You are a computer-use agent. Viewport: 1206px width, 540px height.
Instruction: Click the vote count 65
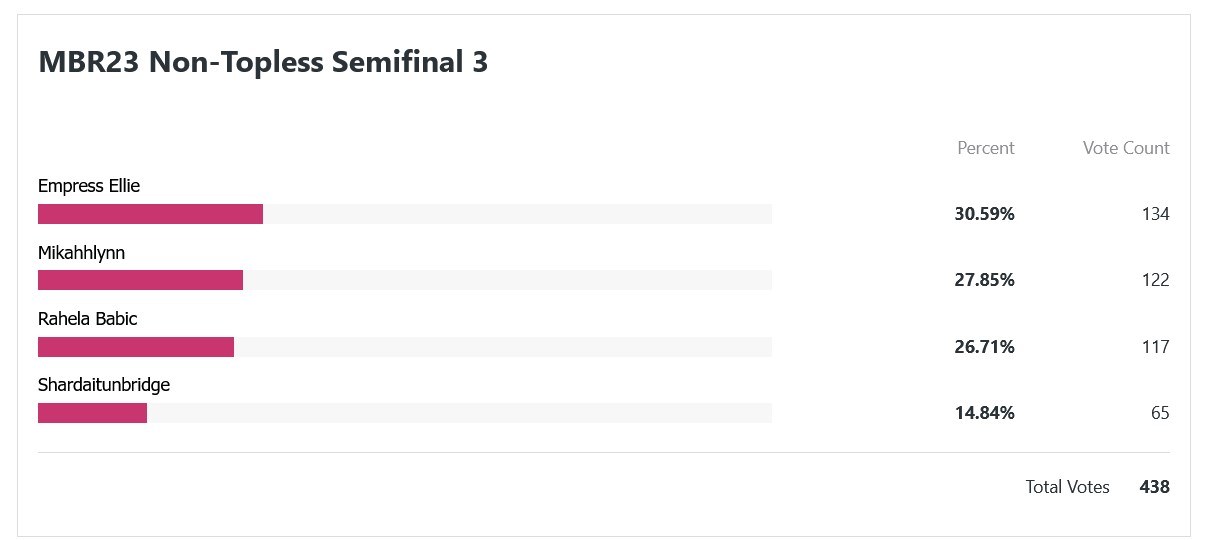pyautogui.click(x=1160, y=413)
